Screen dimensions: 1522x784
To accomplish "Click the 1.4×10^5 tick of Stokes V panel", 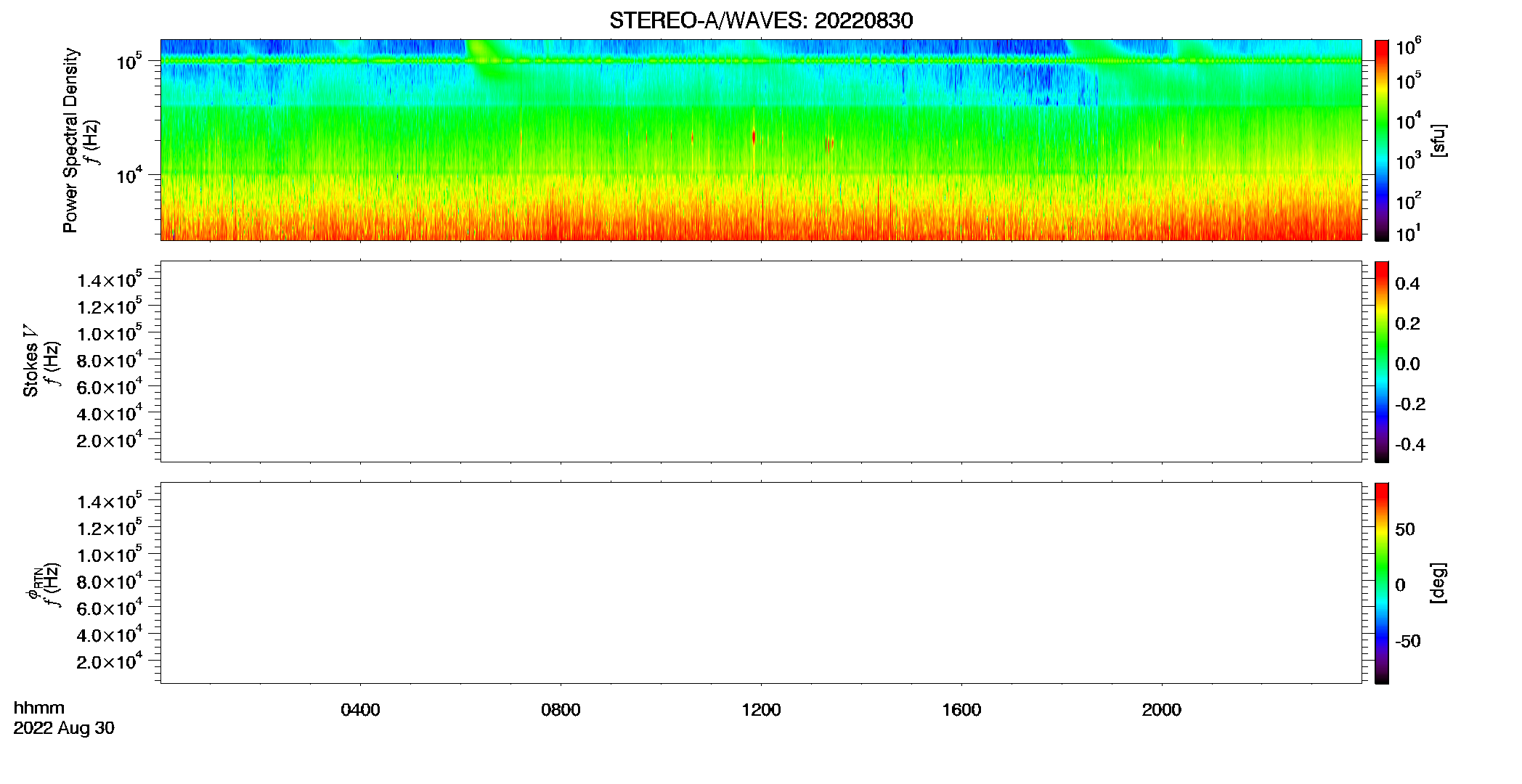I will [110, 279].
